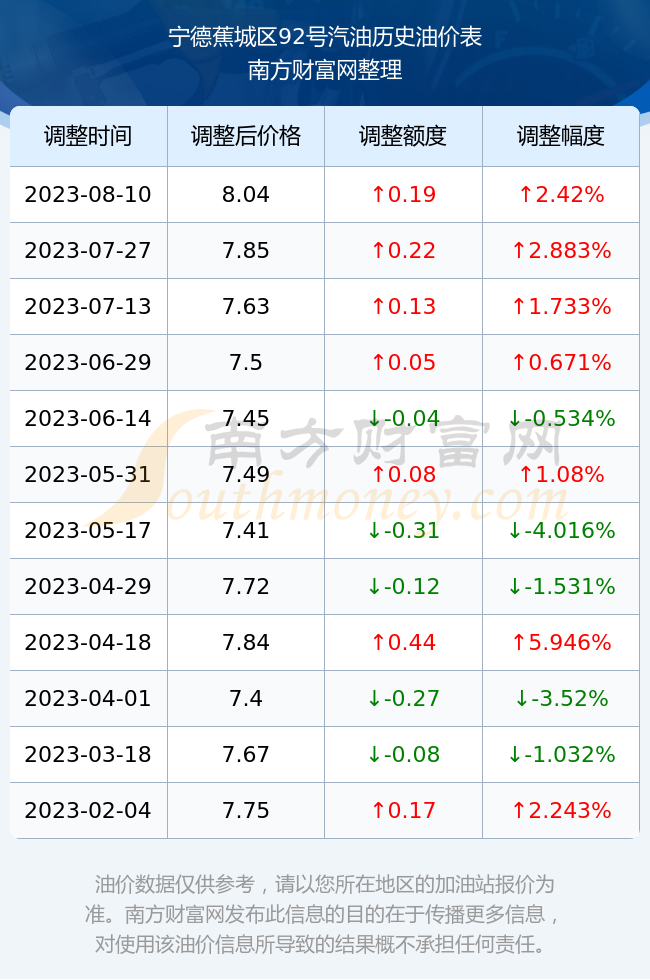Click the 调整幅度 column header

click(561, 136)
